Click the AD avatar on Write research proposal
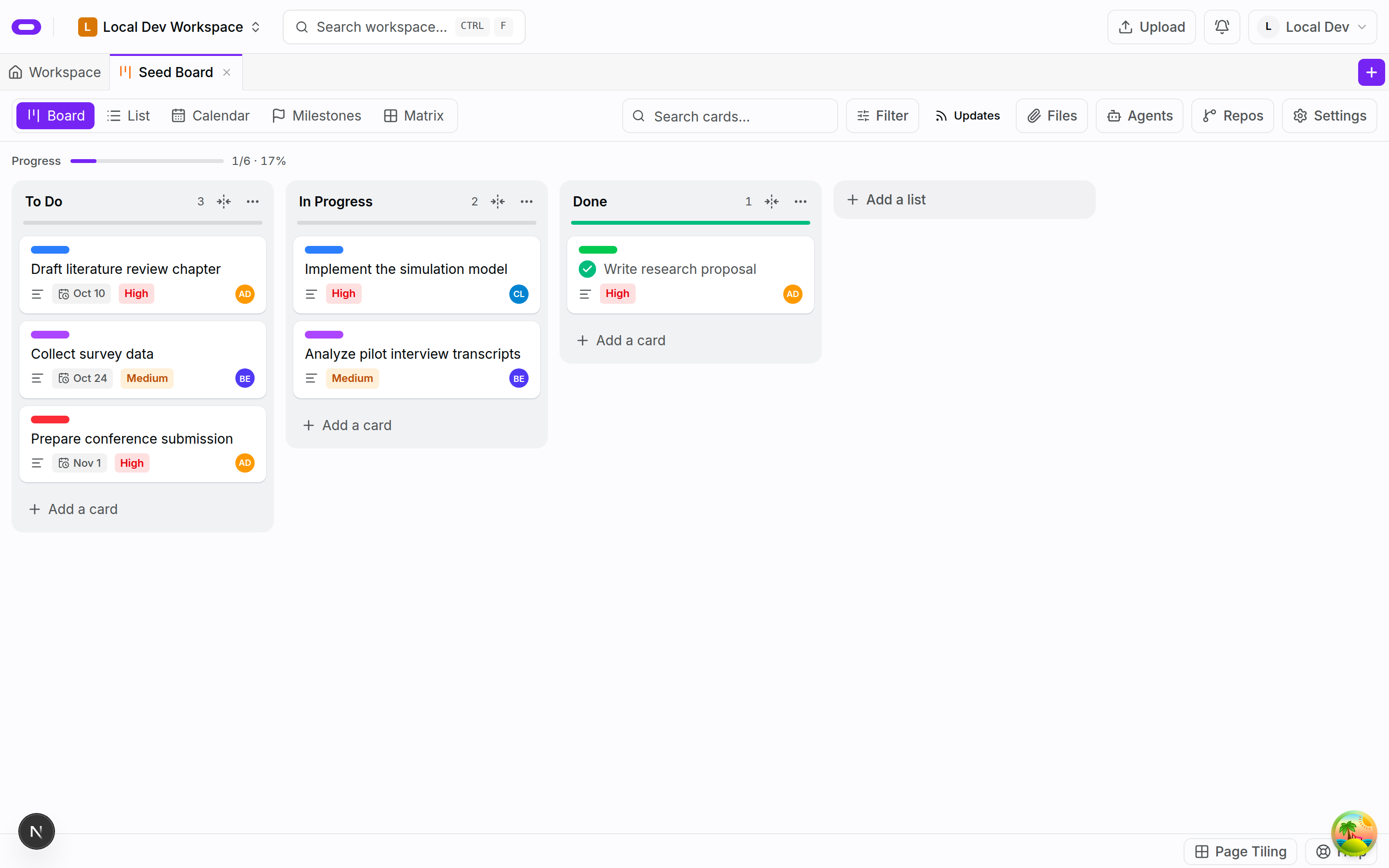1389x868 pixels. 793,294
